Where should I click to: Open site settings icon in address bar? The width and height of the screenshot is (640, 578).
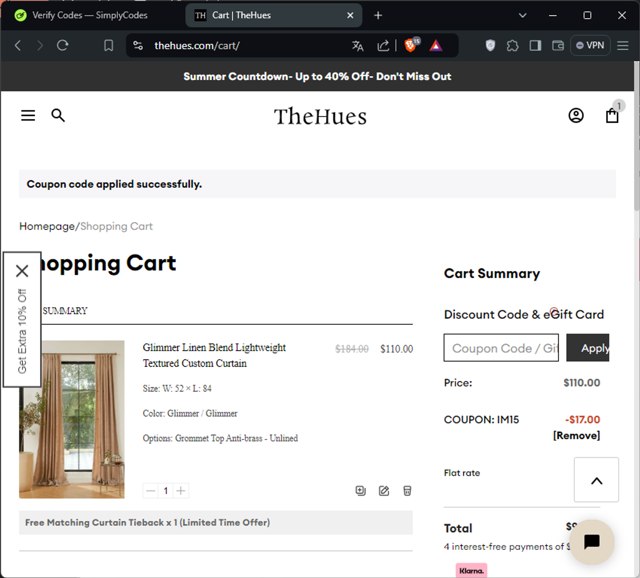[138, 45]
